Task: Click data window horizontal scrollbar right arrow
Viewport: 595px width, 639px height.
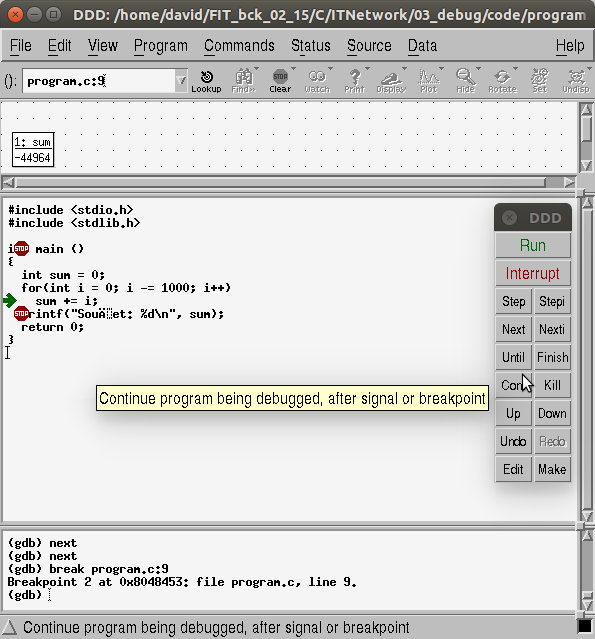Action: [x=570, y=182]
